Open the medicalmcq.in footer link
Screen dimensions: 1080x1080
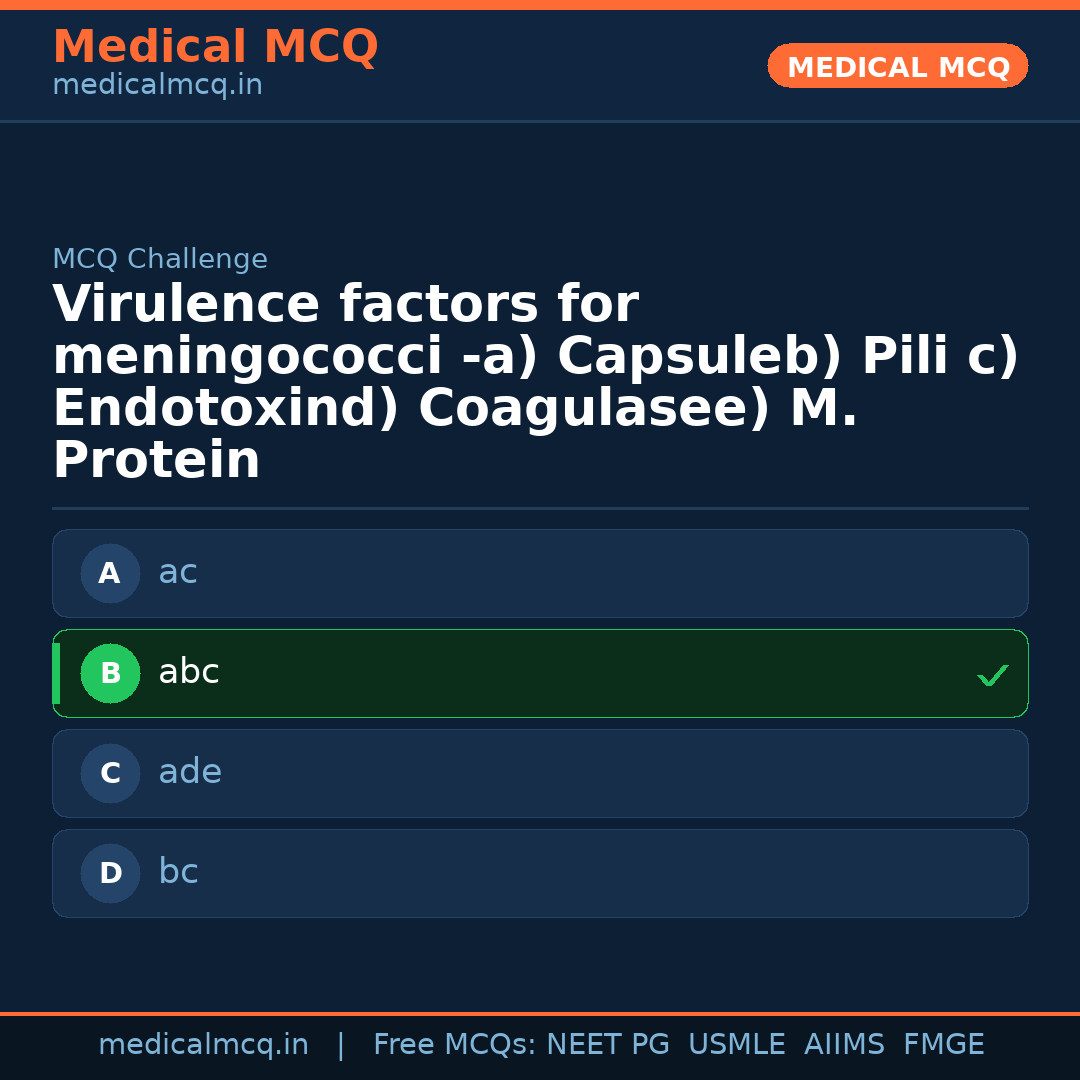203,1045
